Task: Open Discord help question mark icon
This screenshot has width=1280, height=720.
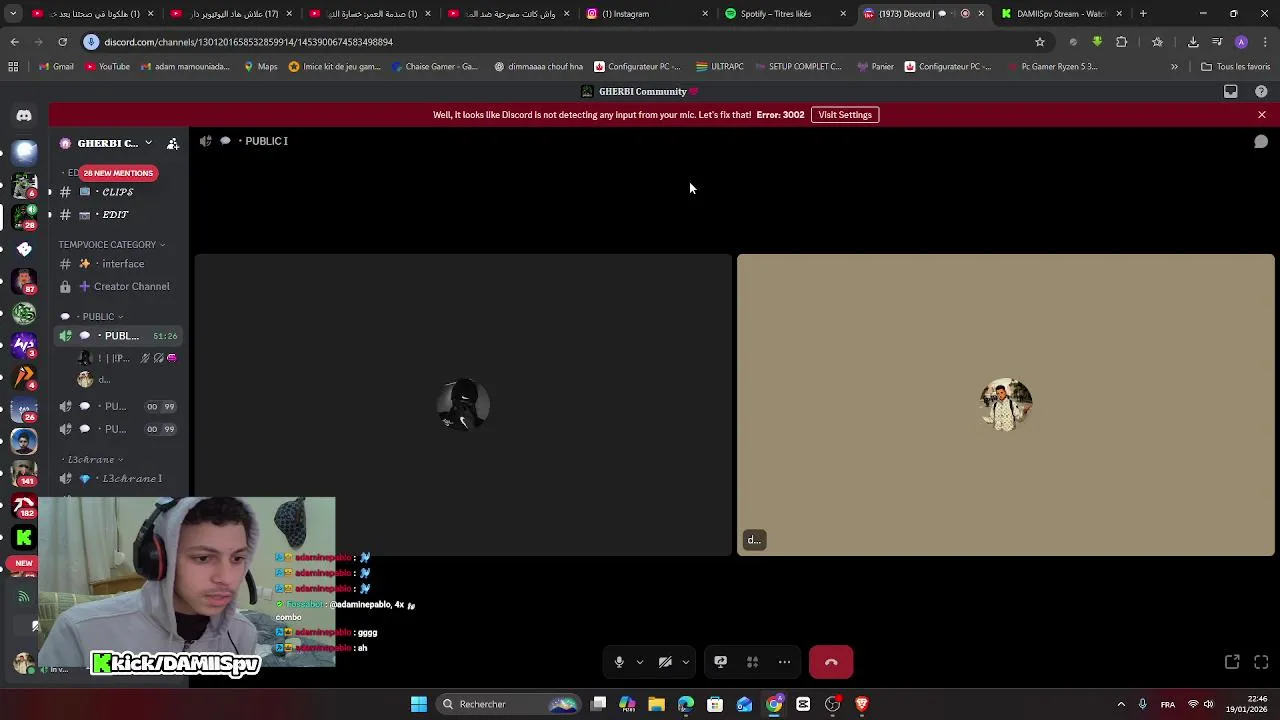Action: pyautogui.click(x=1261, y=91)
